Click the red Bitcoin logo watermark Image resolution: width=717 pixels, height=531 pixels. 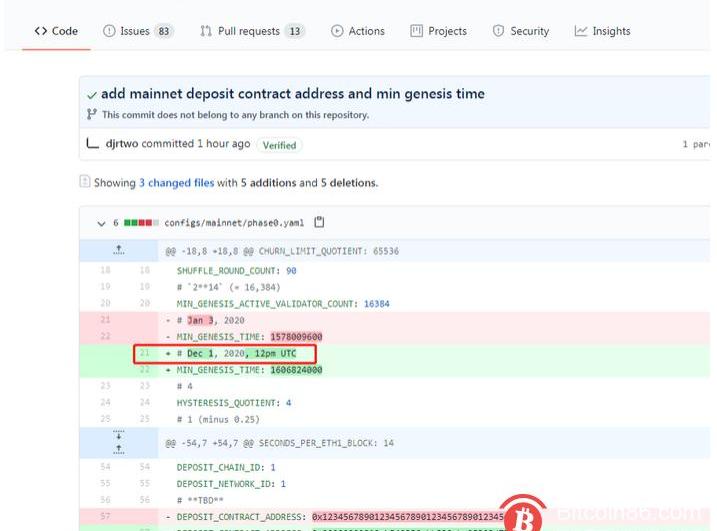pos(523,515)
